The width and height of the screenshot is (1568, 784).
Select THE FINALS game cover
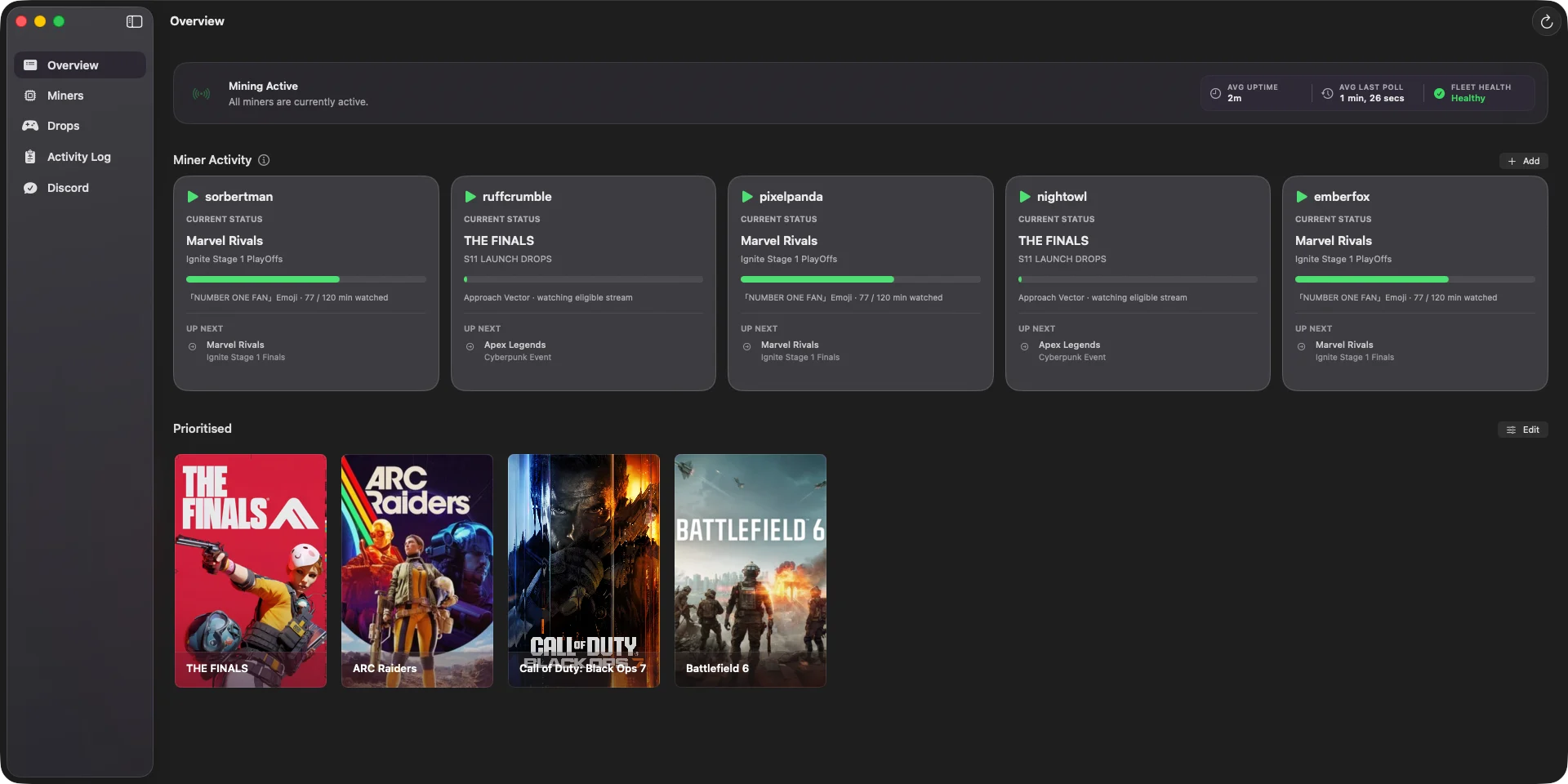point(251,571)
